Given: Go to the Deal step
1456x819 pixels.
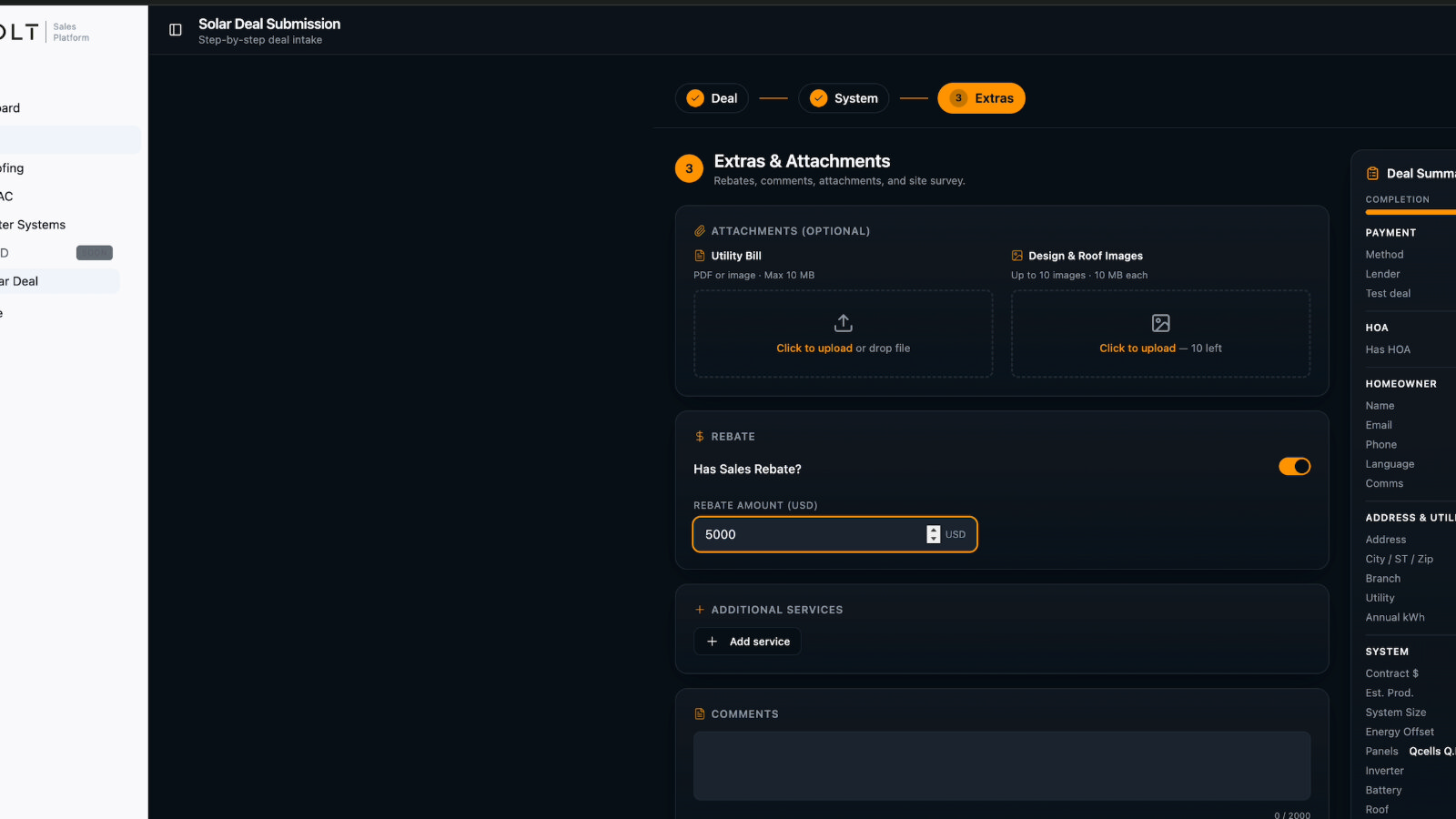Looking at the screenshot, I should click(x=712, y=98).
